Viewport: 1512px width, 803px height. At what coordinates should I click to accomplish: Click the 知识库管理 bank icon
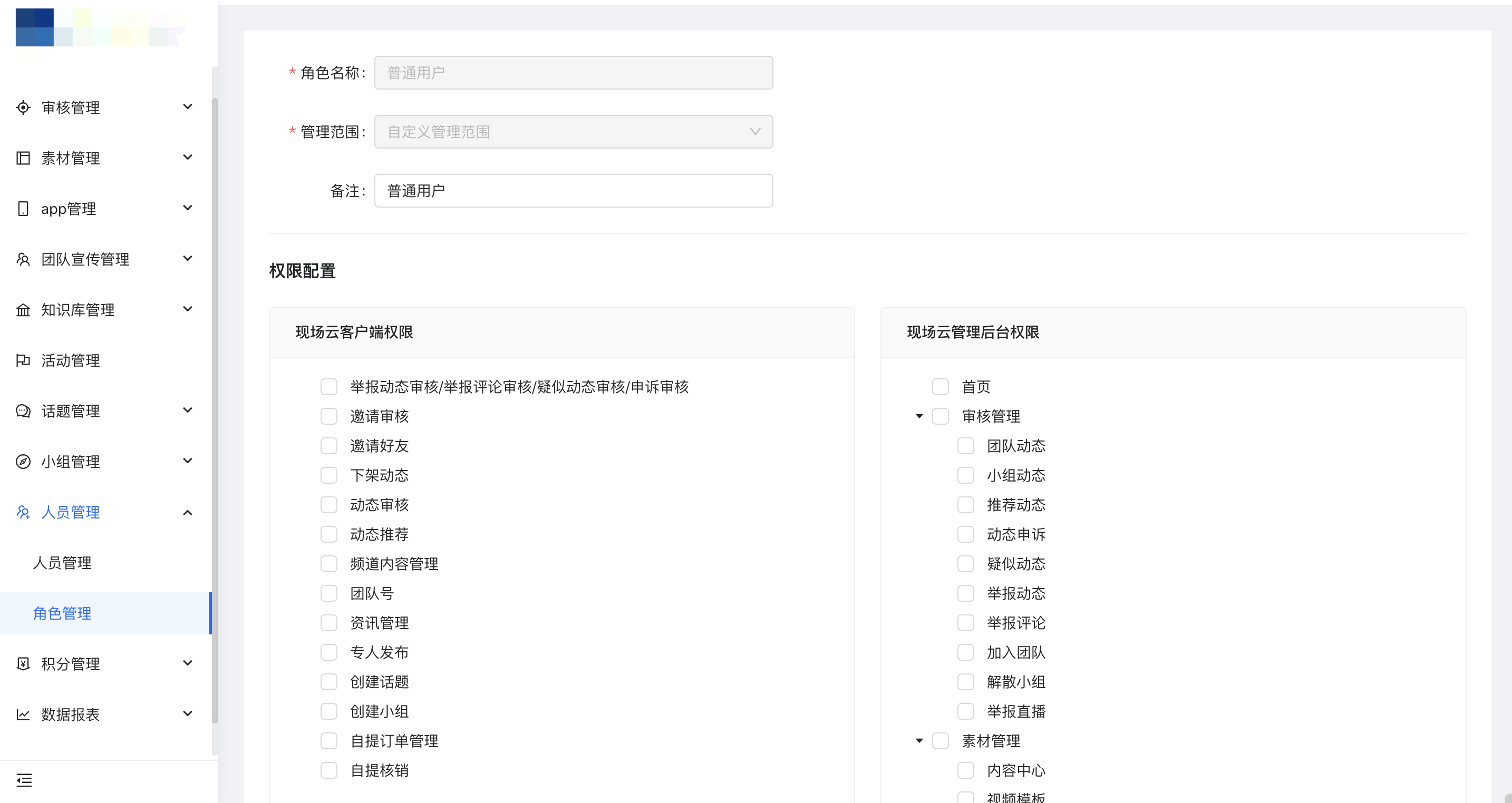click(23, 310)
